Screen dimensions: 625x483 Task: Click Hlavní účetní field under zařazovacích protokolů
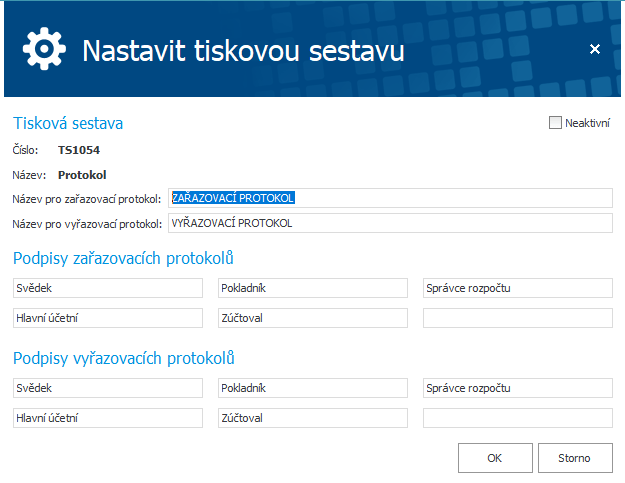(108, 318)
